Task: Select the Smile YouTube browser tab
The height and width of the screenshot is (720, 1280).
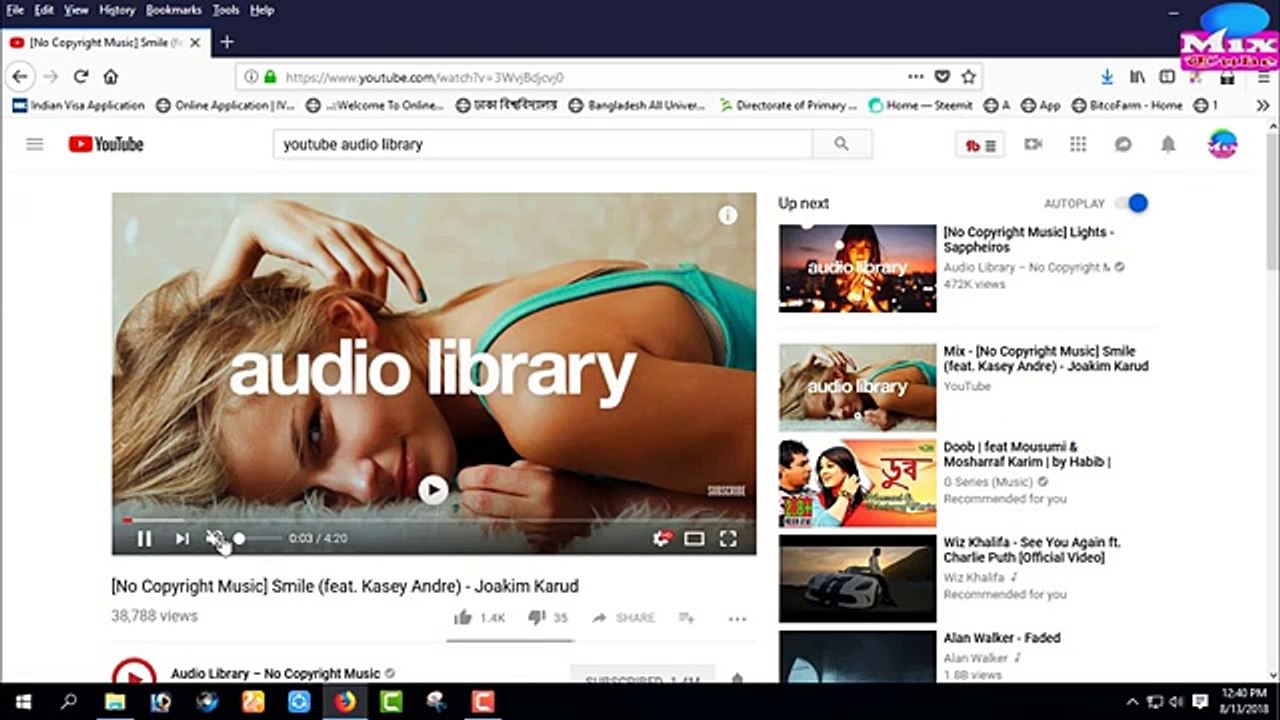Action: pyautogui.click(x=105, y=43)
